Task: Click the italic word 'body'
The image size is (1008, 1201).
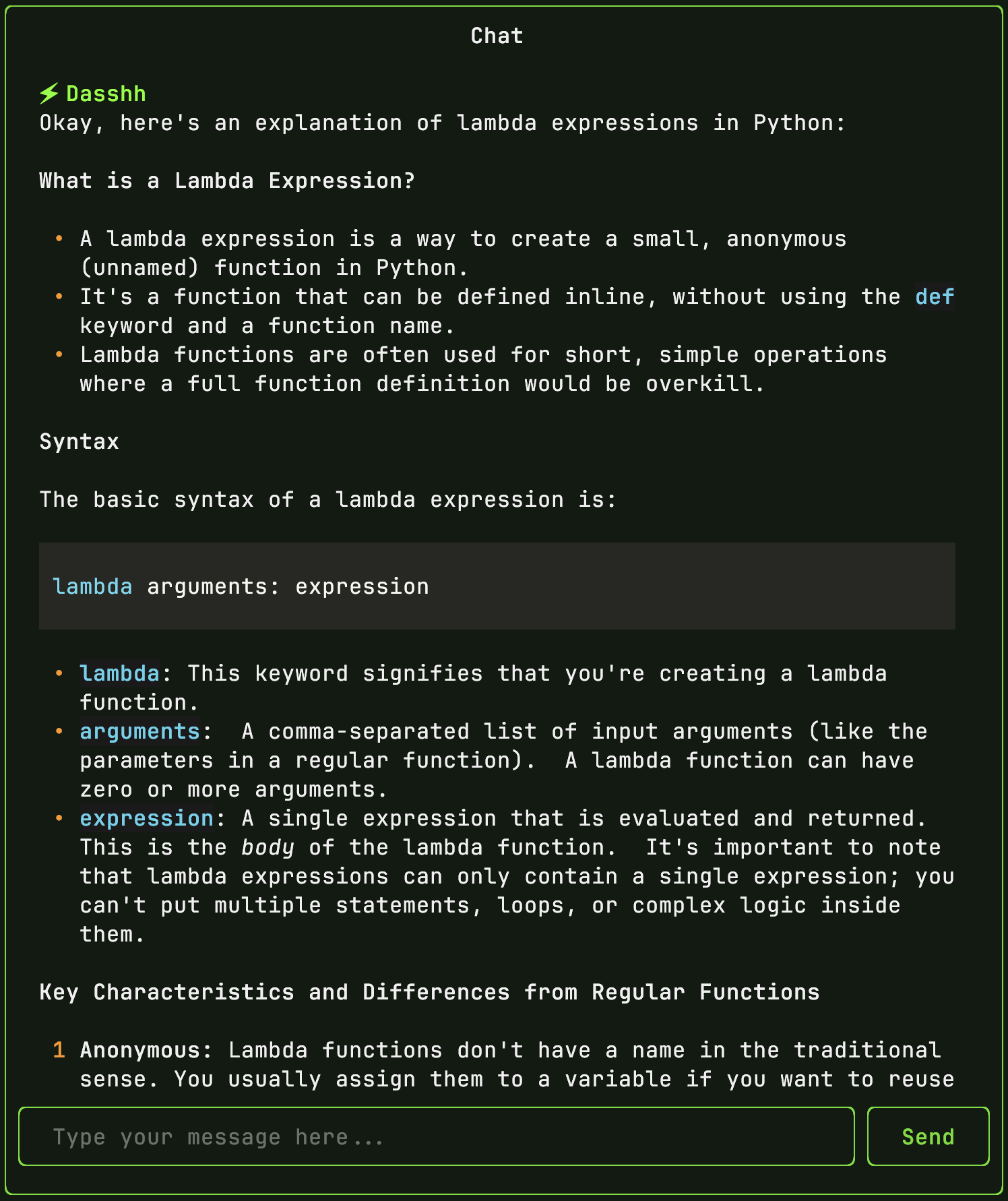Action: 267,847
